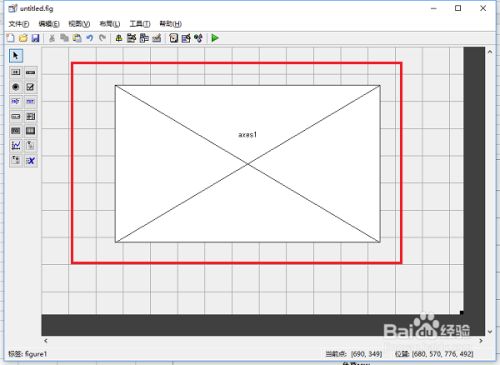Open the Tab Order Editor
Viewport: 500px width, 365px height.
pos(144,38)
